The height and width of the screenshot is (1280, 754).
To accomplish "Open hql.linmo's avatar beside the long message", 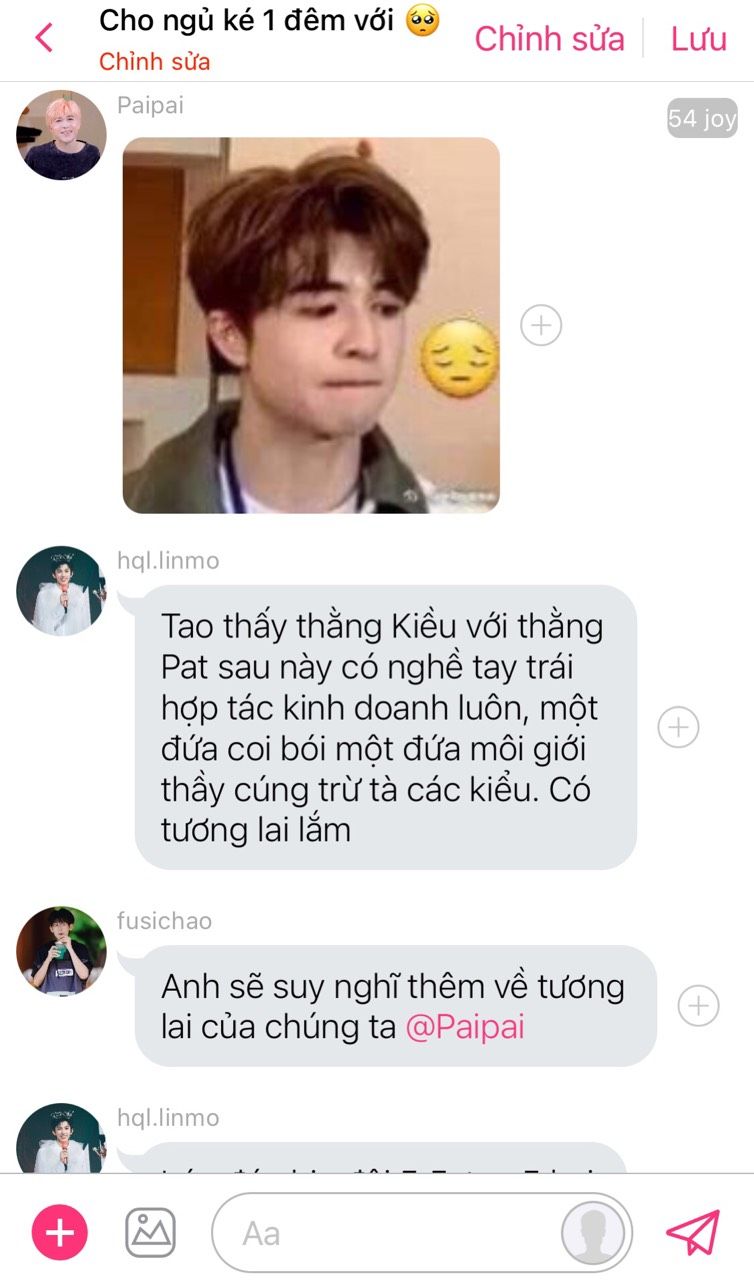I will pyautogui.click(x=61, y=590).
